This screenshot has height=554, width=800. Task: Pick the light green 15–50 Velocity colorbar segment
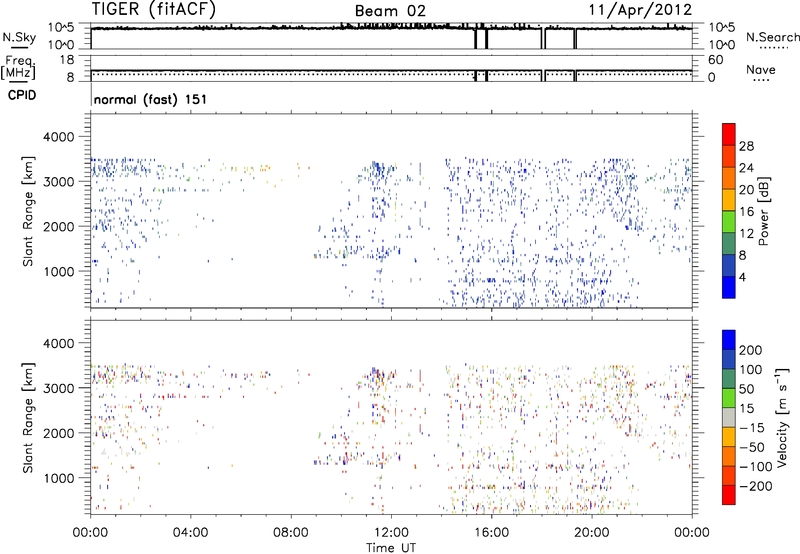click(x=729, y=398)
